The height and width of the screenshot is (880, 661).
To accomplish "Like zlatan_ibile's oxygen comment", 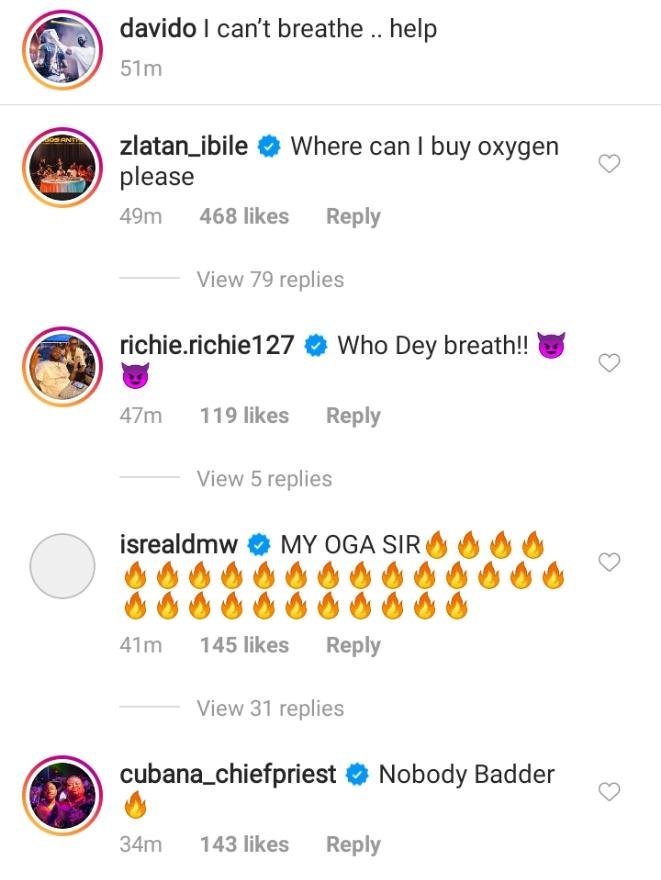I will click(609, 164).
